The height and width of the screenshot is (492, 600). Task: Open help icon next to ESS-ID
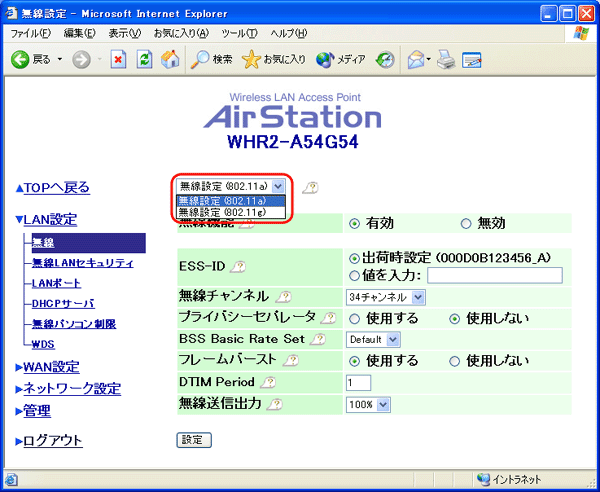pos(238,267)
